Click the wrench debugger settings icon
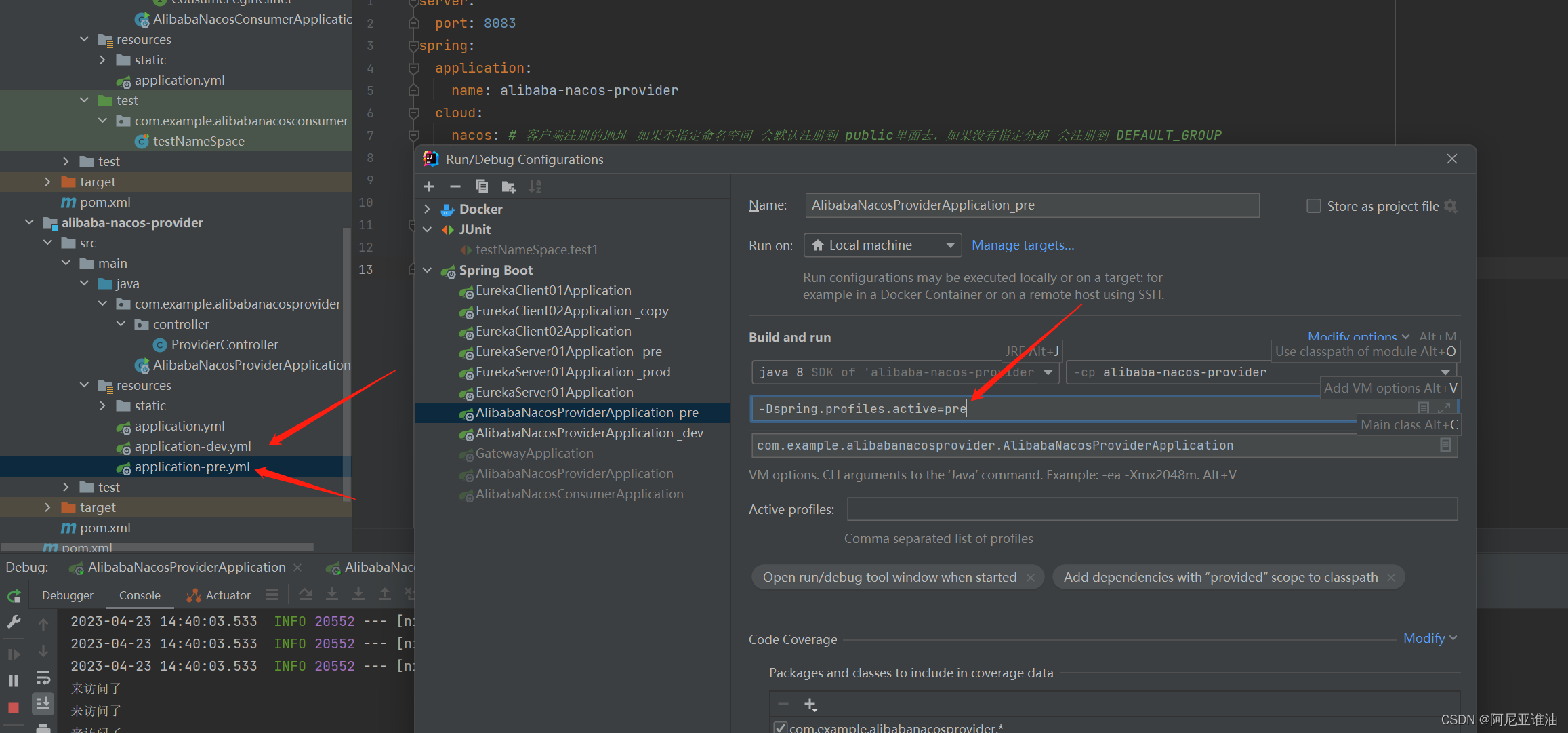Screen dimensions: 1568x733 (14, 622)
